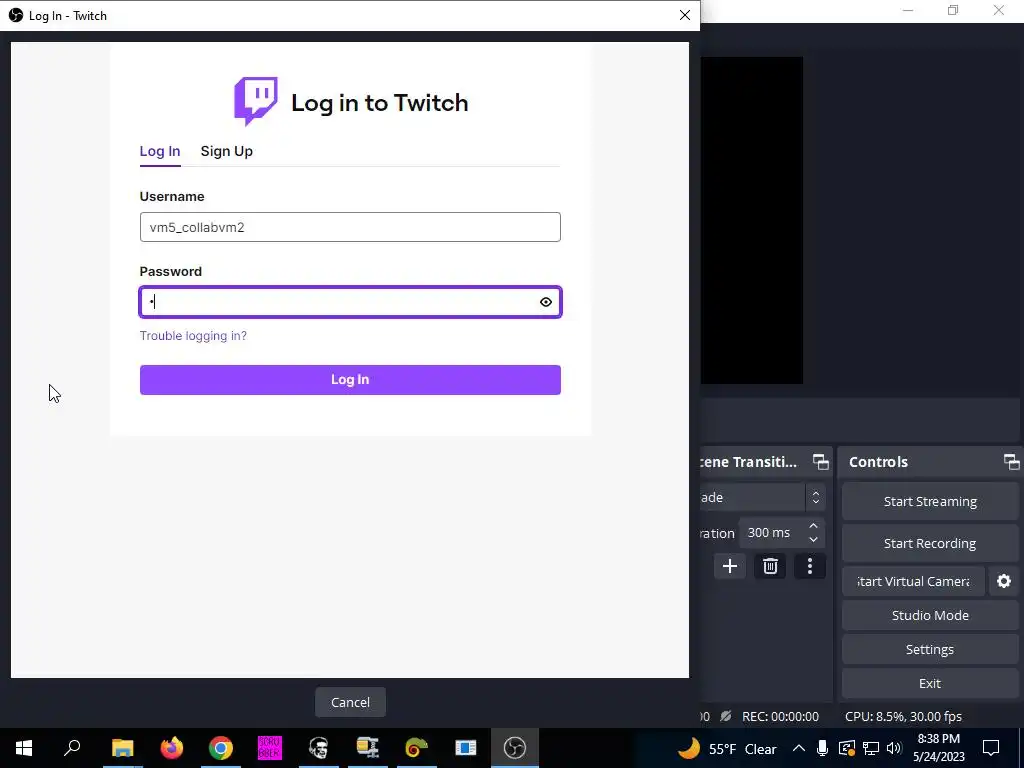Open the snail-icon taskbar app
This screenshot has height=768, width=1024.
tap(417, 748)
